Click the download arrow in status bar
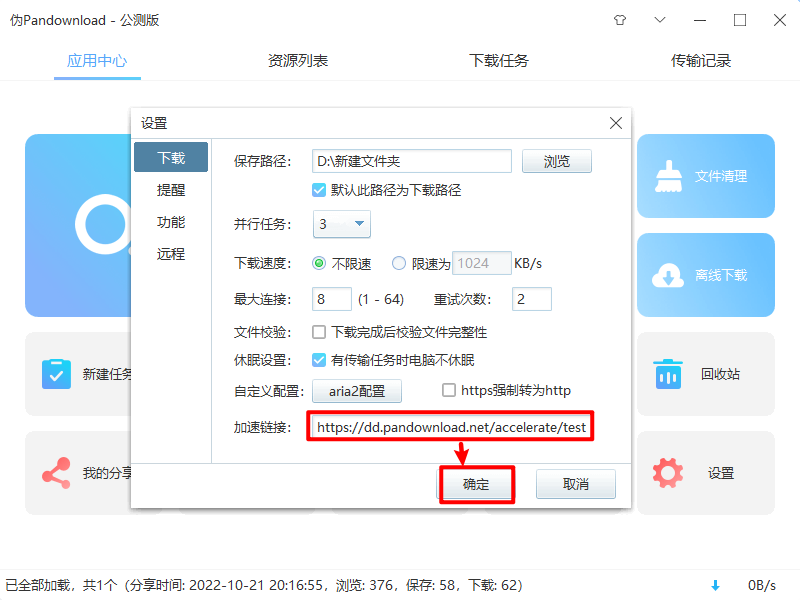The height and width of the screenshot is (600, 800). tap(715, 585)
